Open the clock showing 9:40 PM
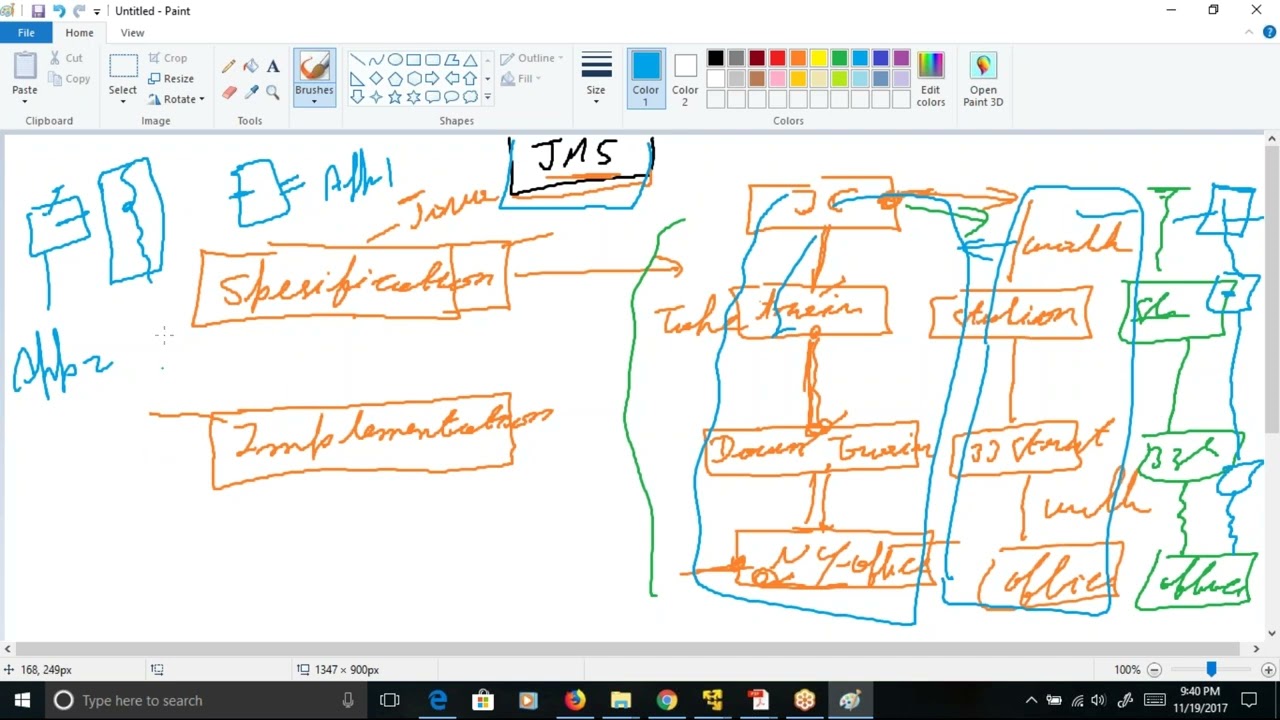 (x=1199, y=700)
